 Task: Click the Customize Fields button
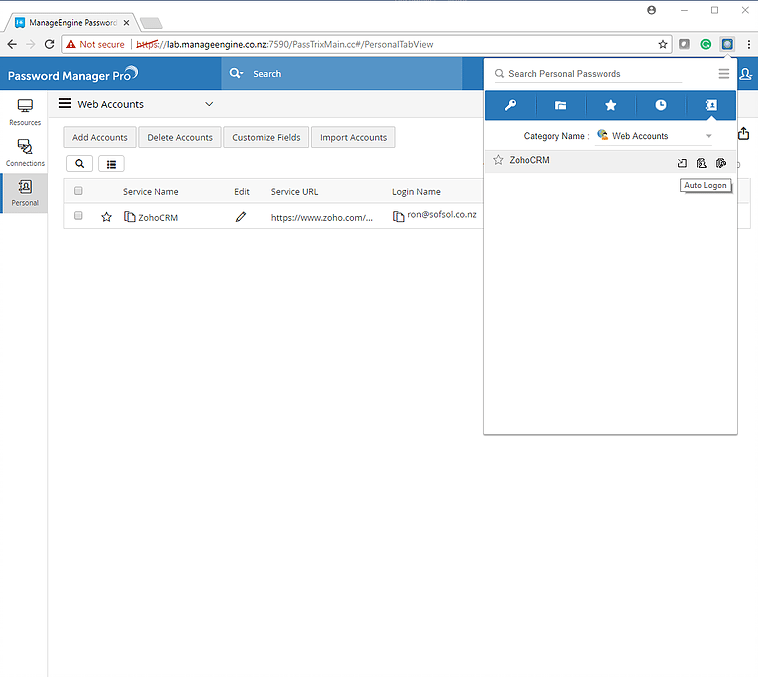[x=266, y=137]
